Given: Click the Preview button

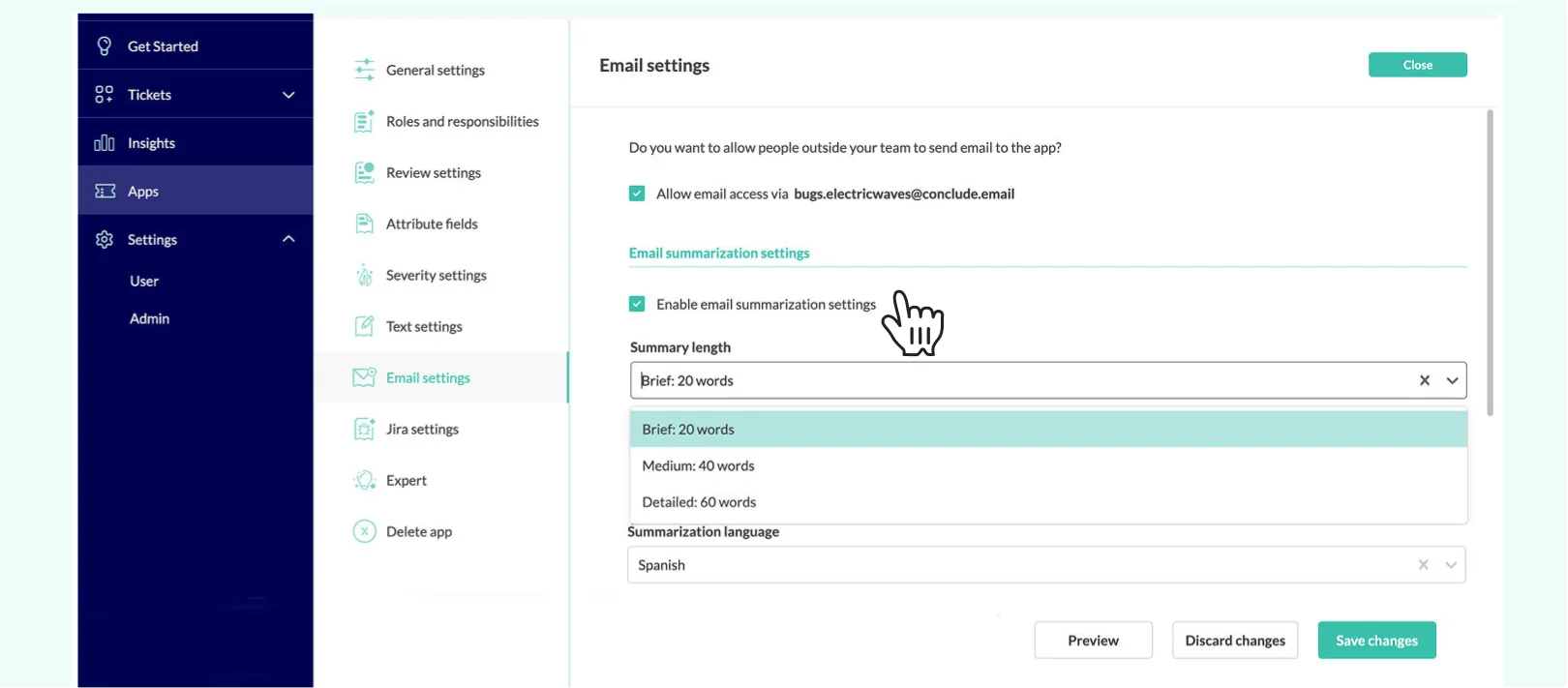Looking at the screenshot, I should pyautogui.click(x=1093, y=641).
